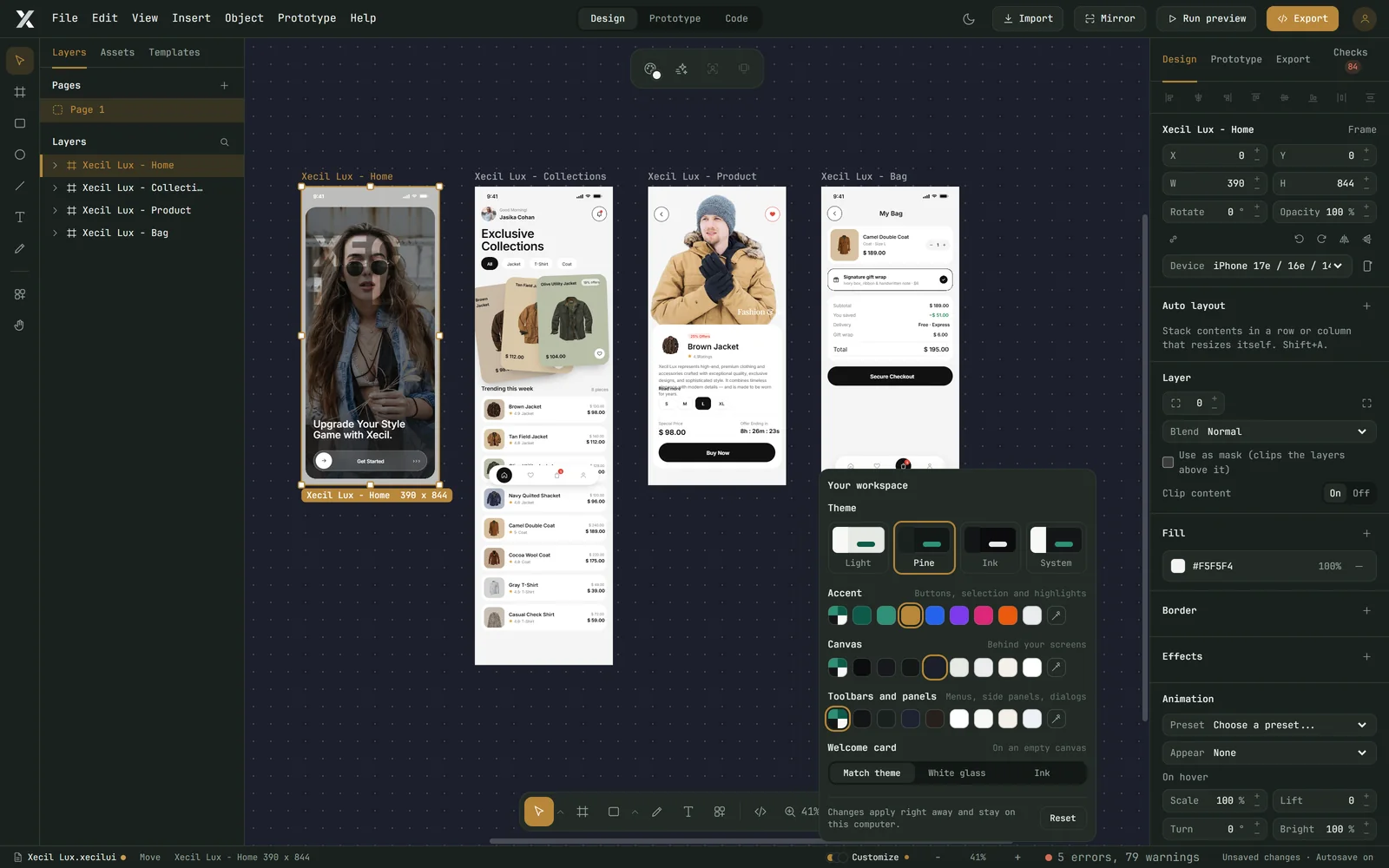Image resolution: width=1389 pixels, height=868 pixels.
Task: Open code view icon in bottom toolbar
Action: tap(760, 812)
